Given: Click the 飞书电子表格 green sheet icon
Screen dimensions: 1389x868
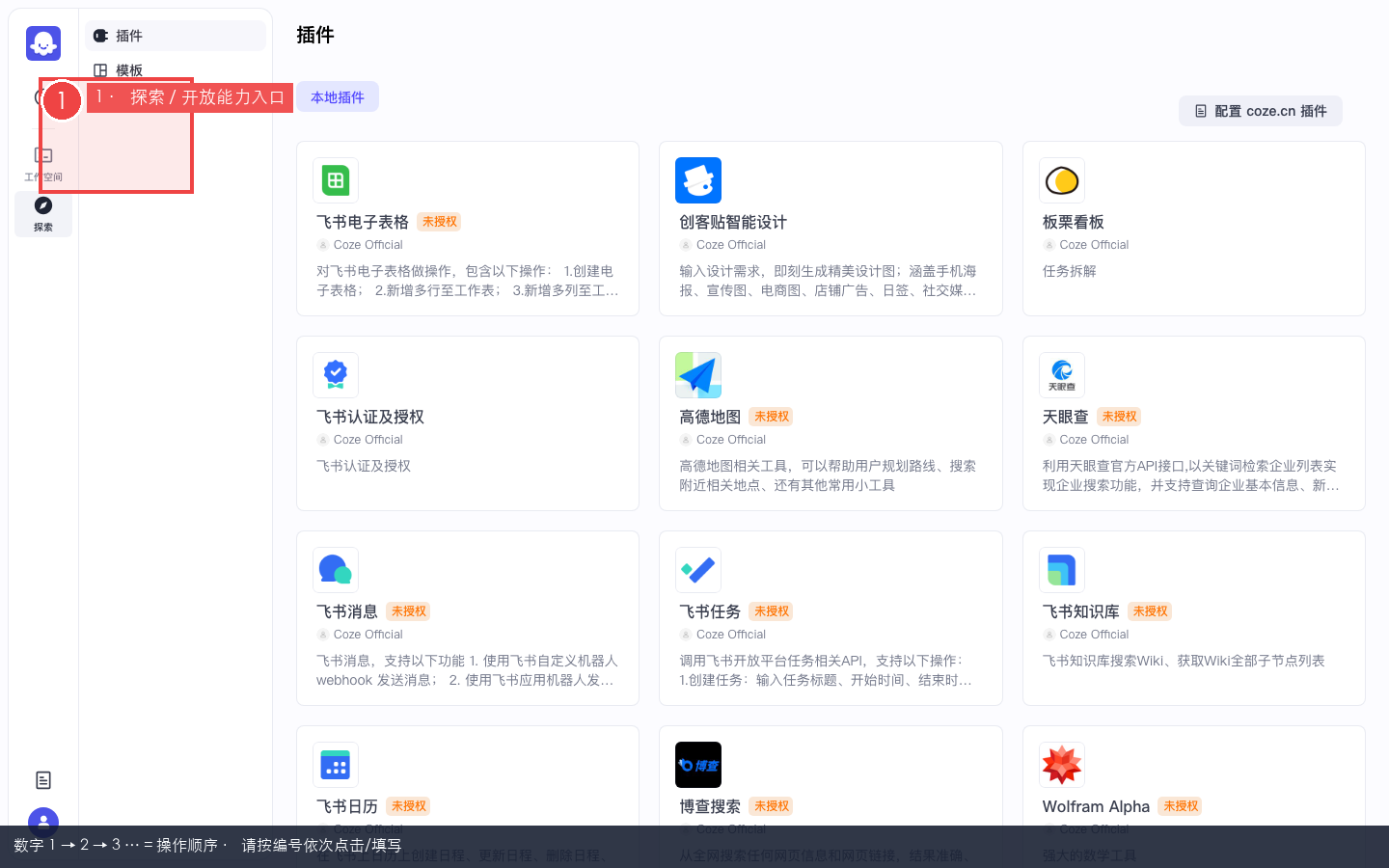Looking at the screenshot, I should 336,180.
